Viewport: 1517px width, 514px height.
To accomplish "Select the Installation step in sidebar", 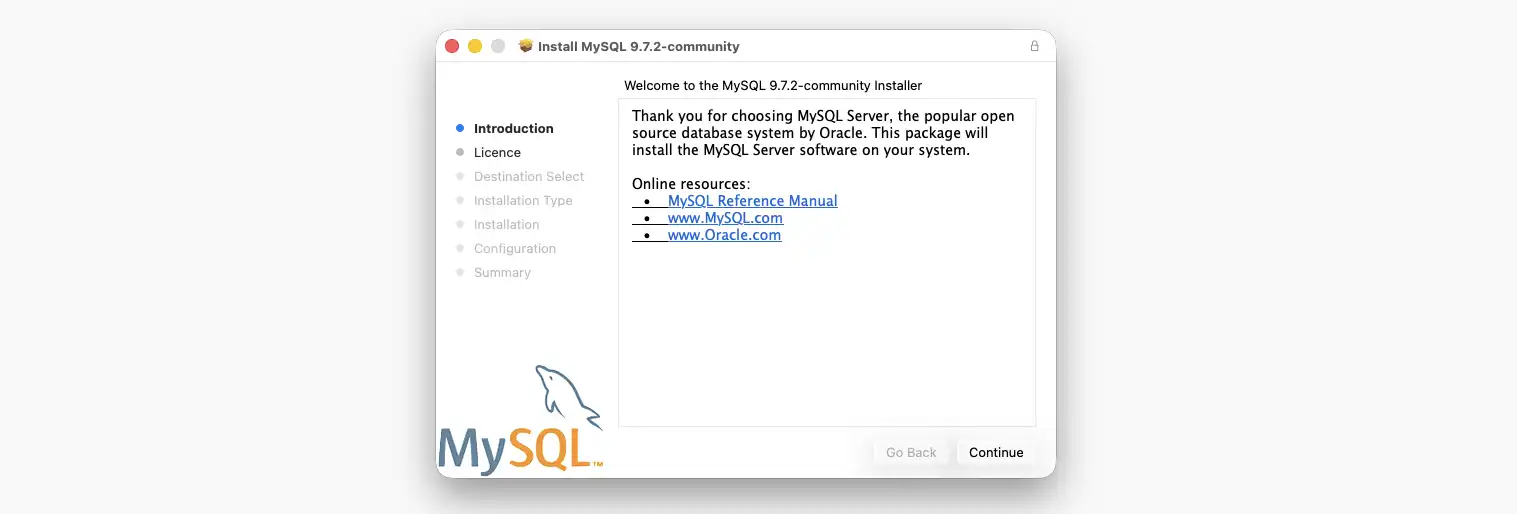I will pos(506,224).
